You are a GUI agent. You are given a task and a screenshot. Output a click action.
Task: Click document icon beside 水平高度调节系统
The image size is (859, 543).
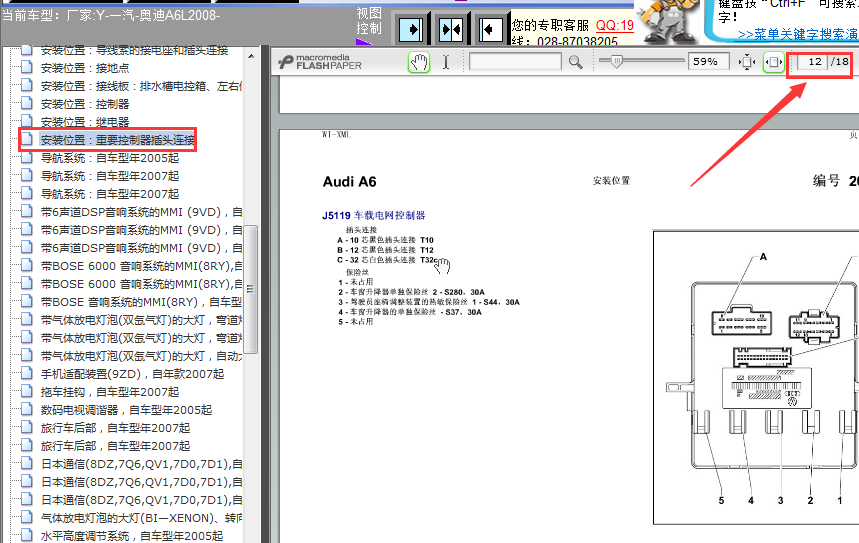26,535
